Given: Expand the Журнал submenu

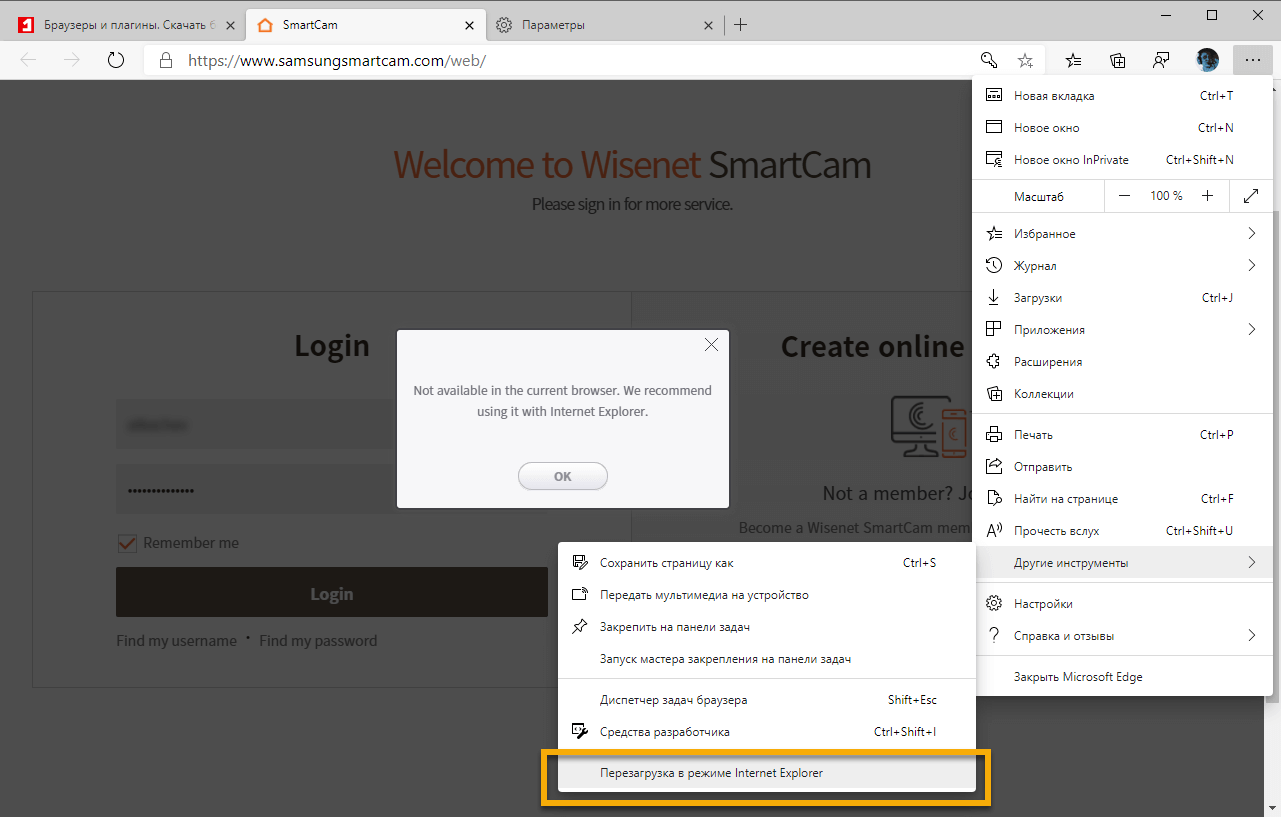Looking at the screenshot, I should (x=1121, y=266).
